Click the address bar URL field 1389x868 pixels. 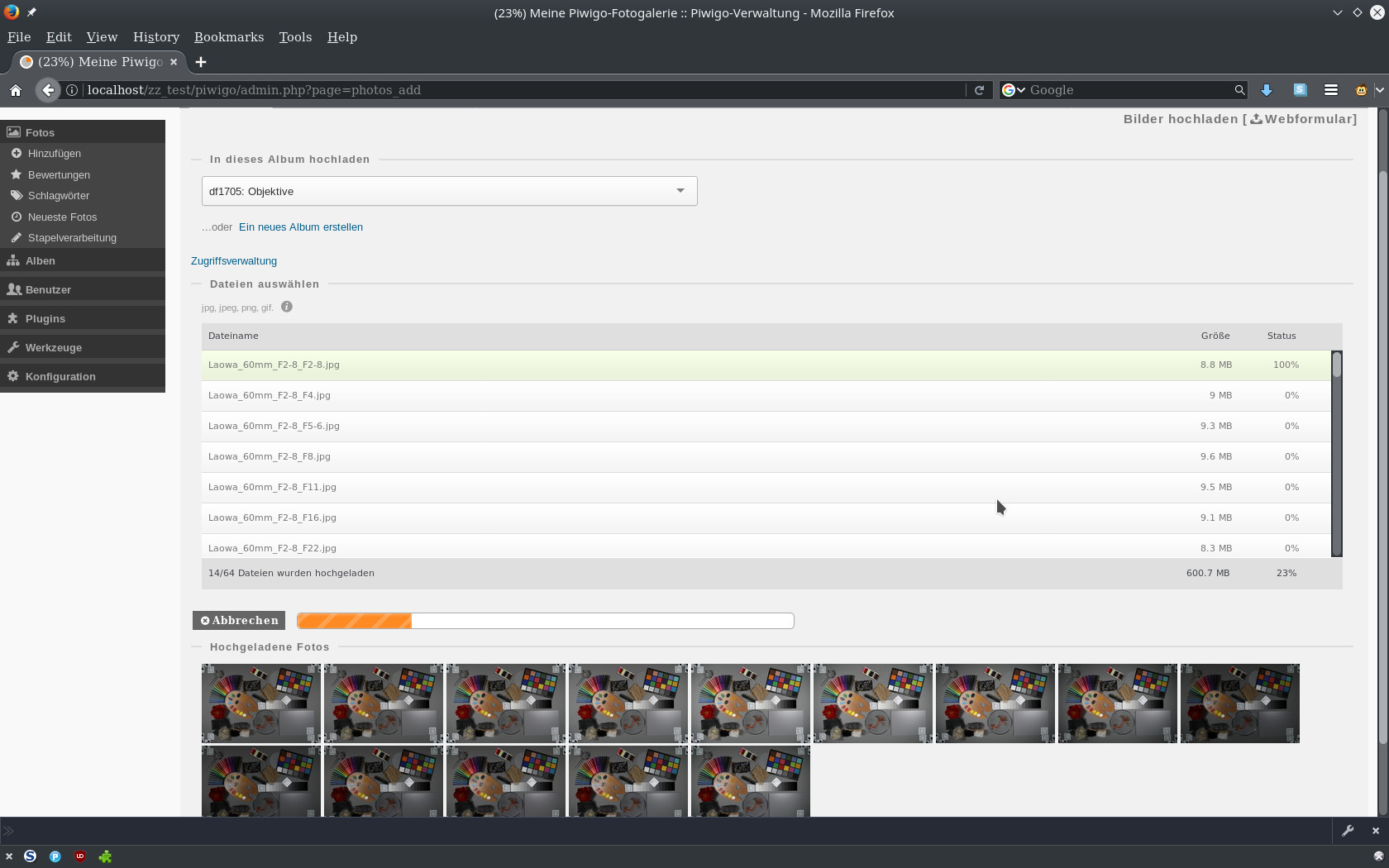pyautogui.click(x=525, y=90)
